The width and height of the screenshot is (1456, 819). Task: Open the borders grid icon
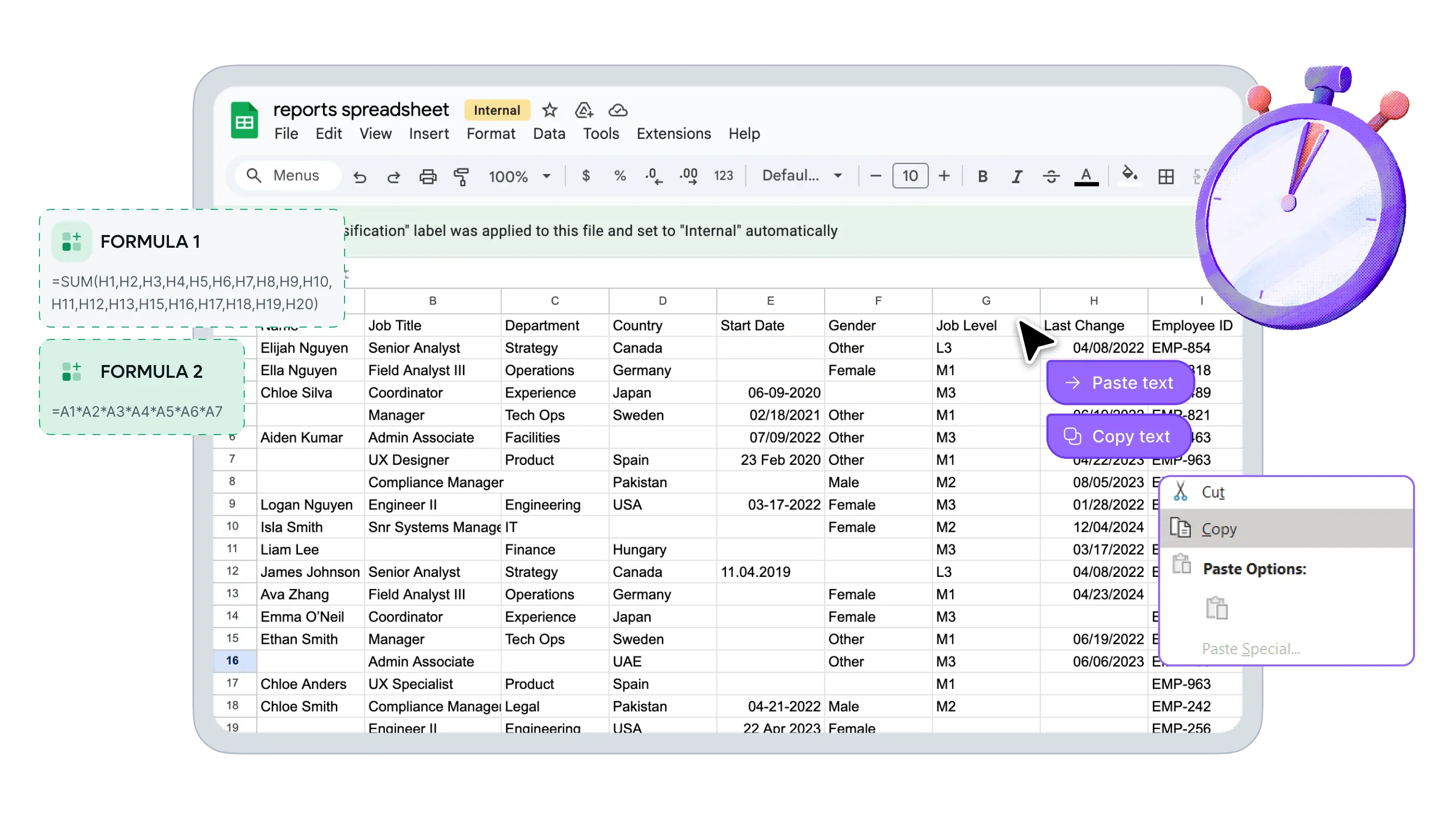coord(1166,177)
